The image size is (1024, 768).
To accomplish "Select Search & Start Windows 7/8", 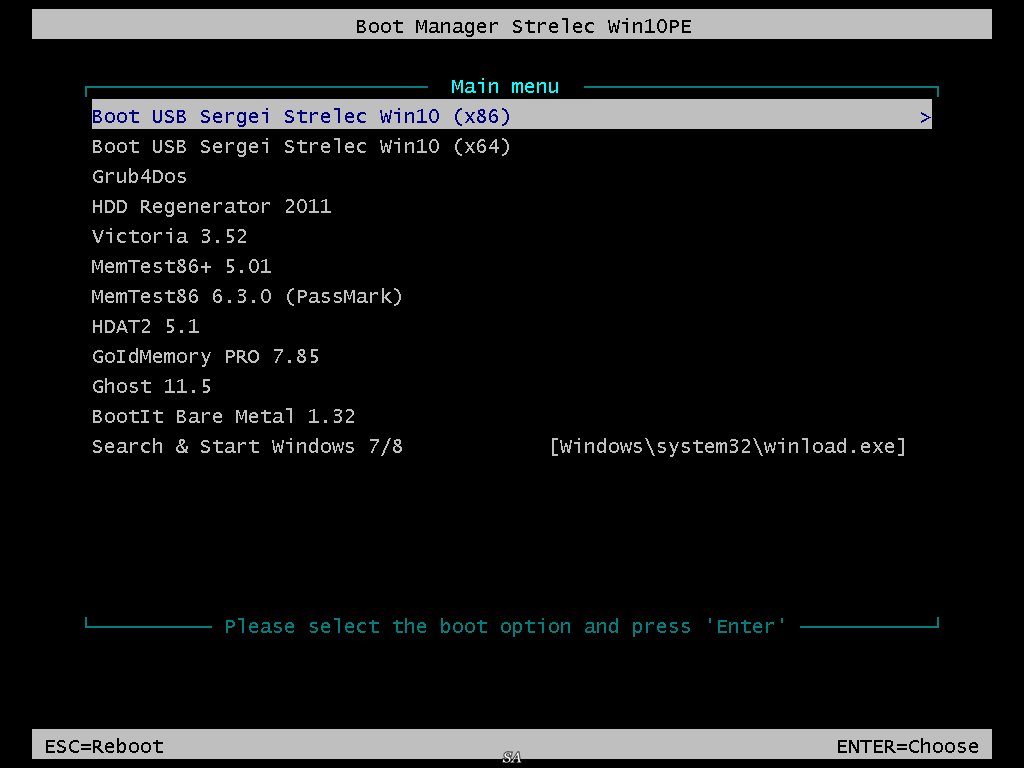I will [247, 446].
